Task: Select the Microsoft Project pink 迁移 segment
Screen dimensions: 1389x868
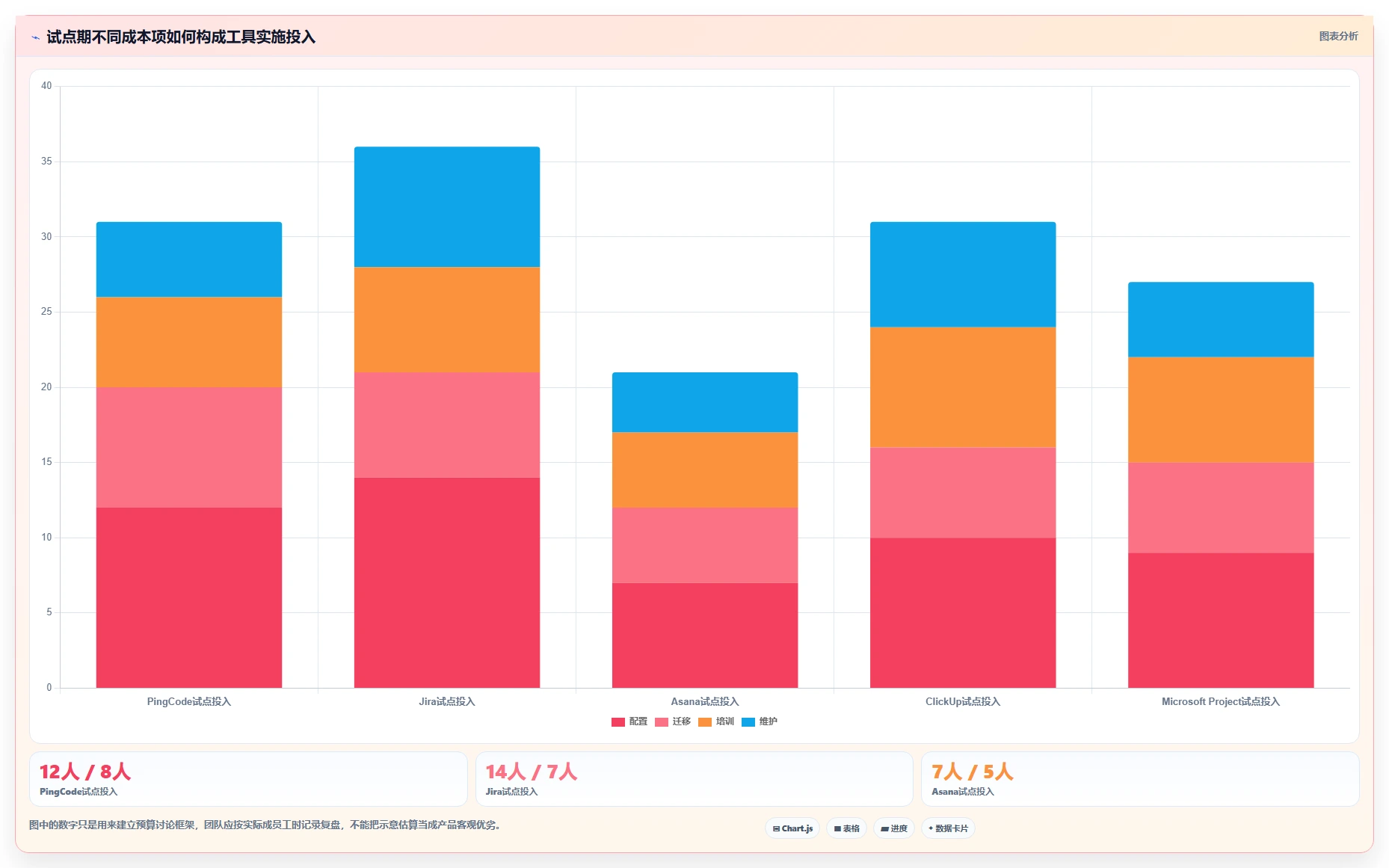Action: pos(1221,508)
